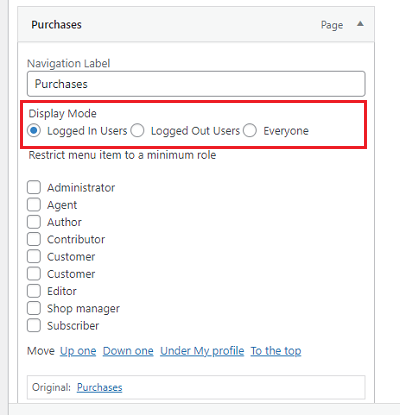
Task: Click the To the top link
Action: click(276, 351)
